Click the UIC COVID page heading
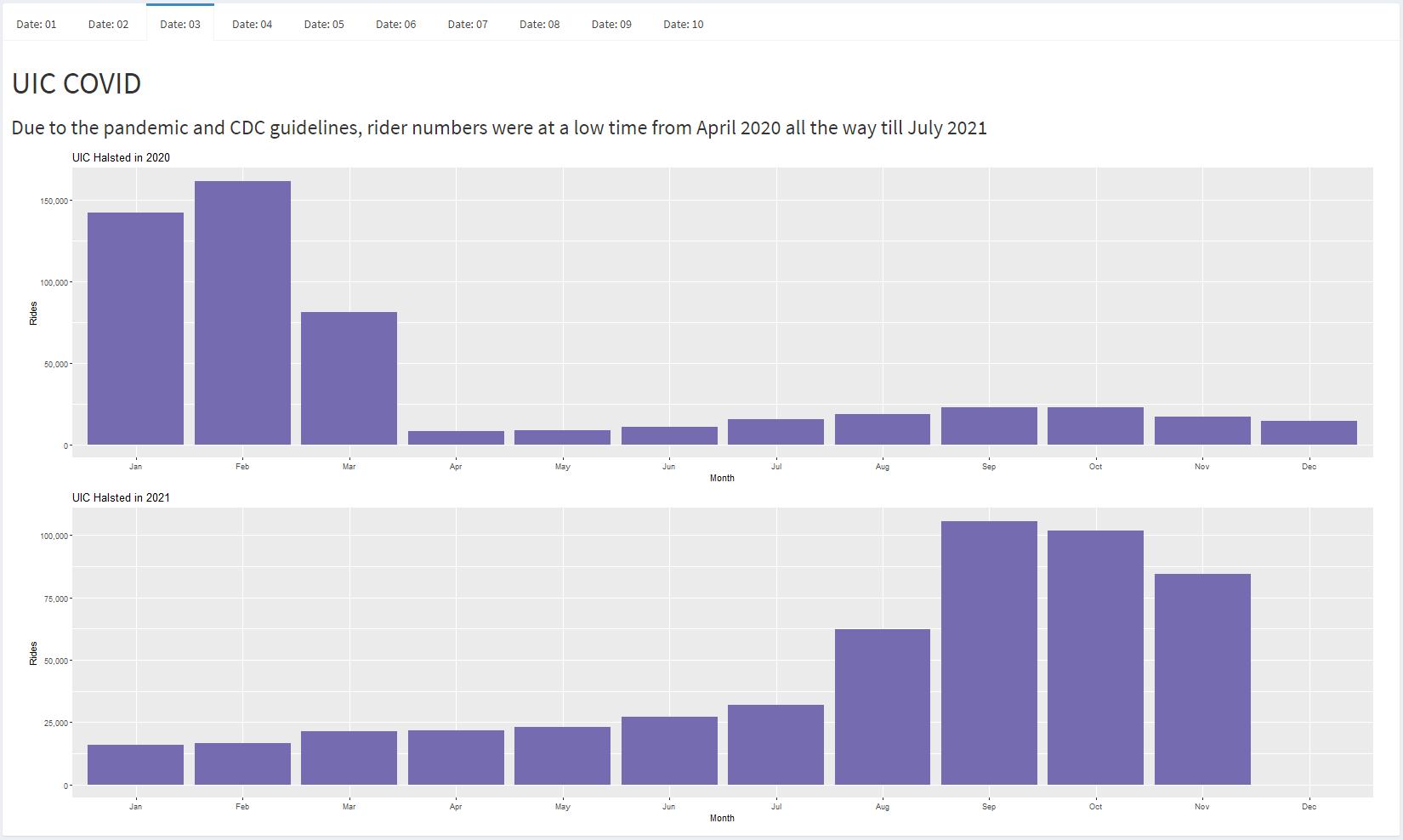The height and width of the screenshot is (840, 1403). coord(76,83)
